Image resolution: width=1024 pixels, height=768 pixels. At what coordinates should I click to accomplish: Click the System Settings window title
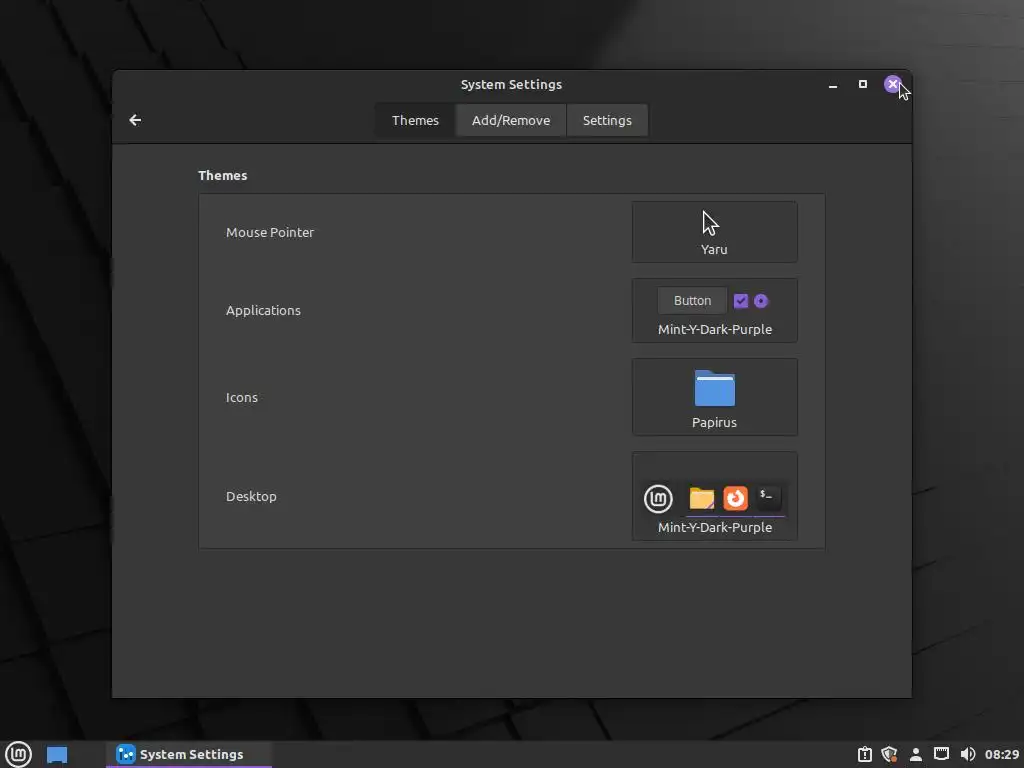[x=511, y=84]
